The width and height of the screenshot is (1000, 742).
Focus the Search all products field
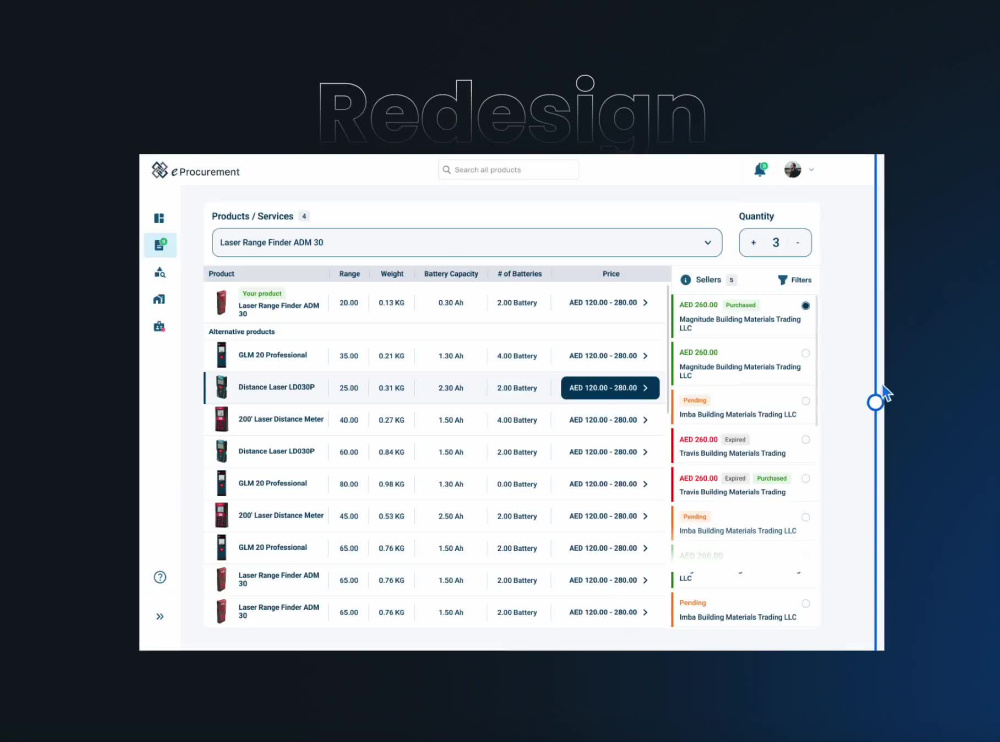[x=508, y=170]
